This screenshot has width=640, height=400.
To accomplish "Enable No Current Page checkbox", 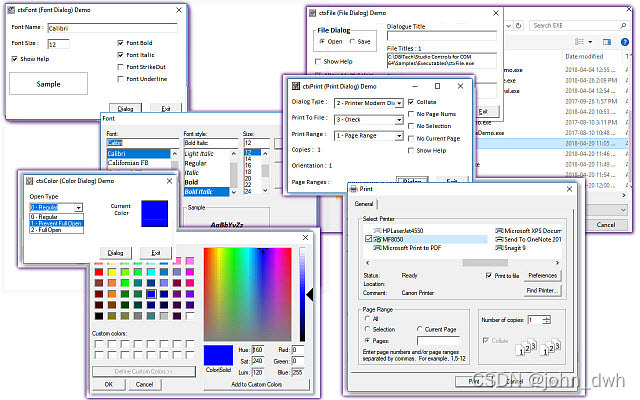I will tap(411, 138).
